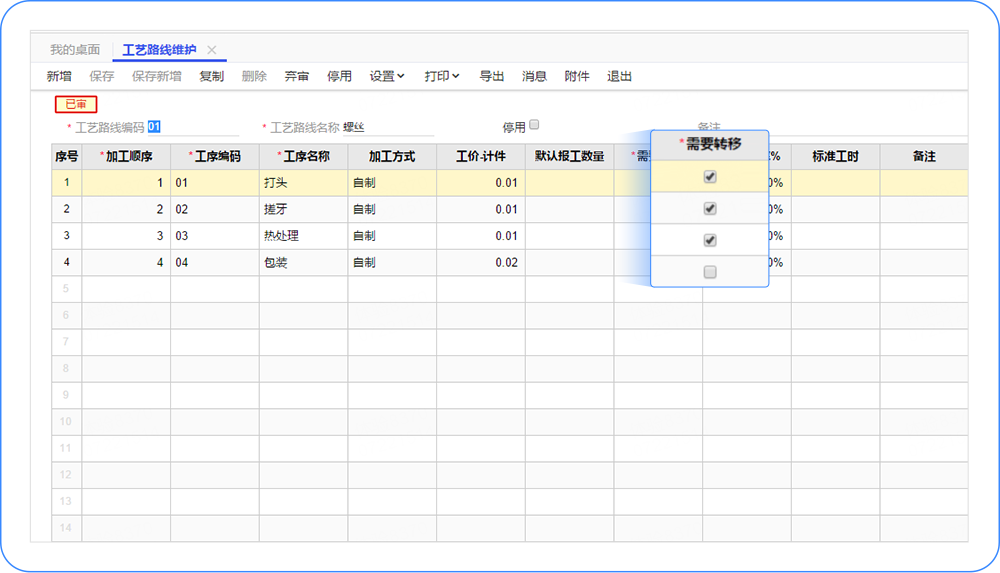The width and height of the screenshot is (1000, 573).
Task: Click the 标准工时 column header
Action: (835, 156)
